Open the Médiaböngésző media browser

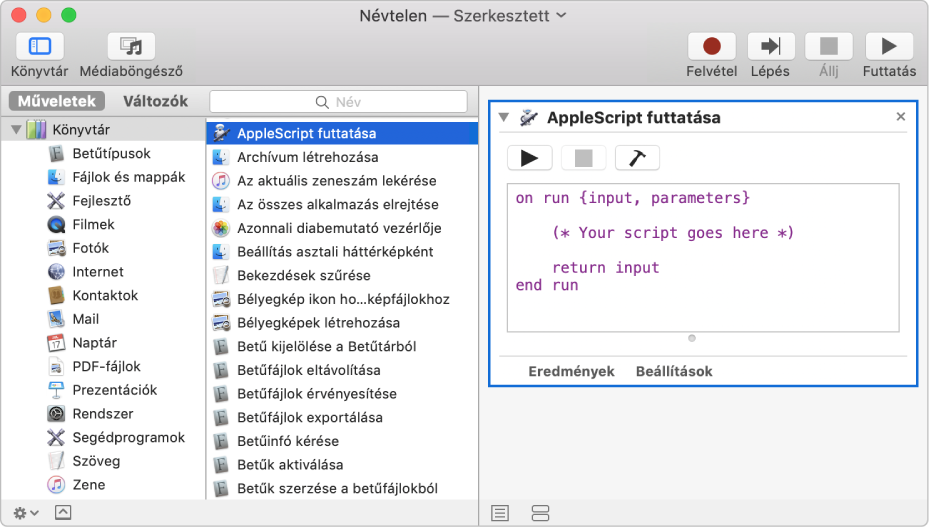tap(131, 47)
